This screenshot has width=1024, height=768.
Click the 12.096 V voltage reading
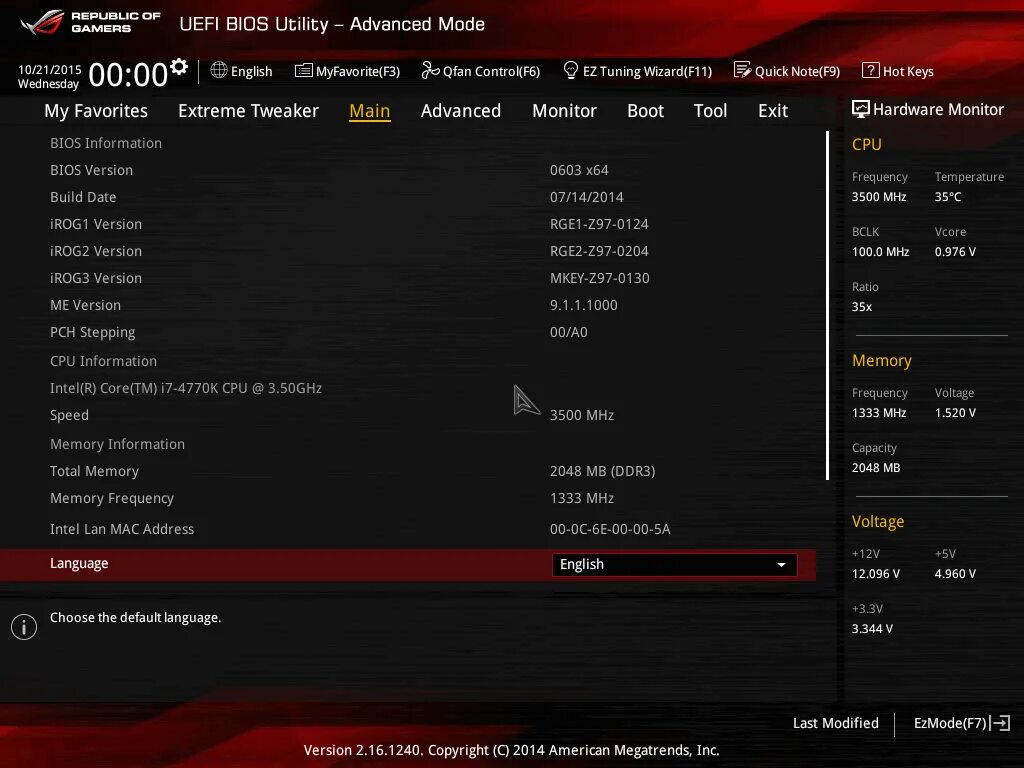[x=876, y=573]
